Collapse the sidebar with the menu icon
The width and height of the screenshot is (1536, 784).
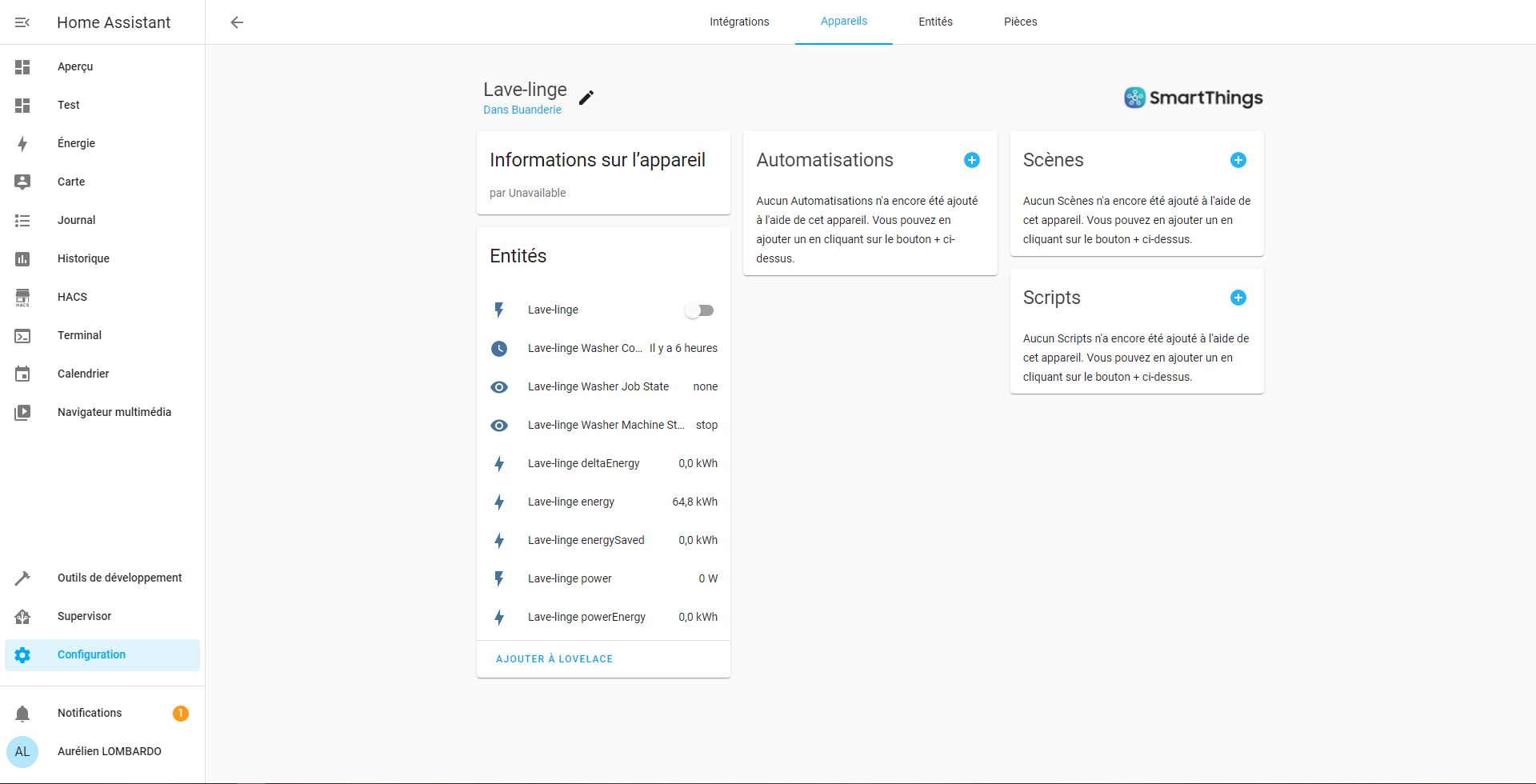22,22
